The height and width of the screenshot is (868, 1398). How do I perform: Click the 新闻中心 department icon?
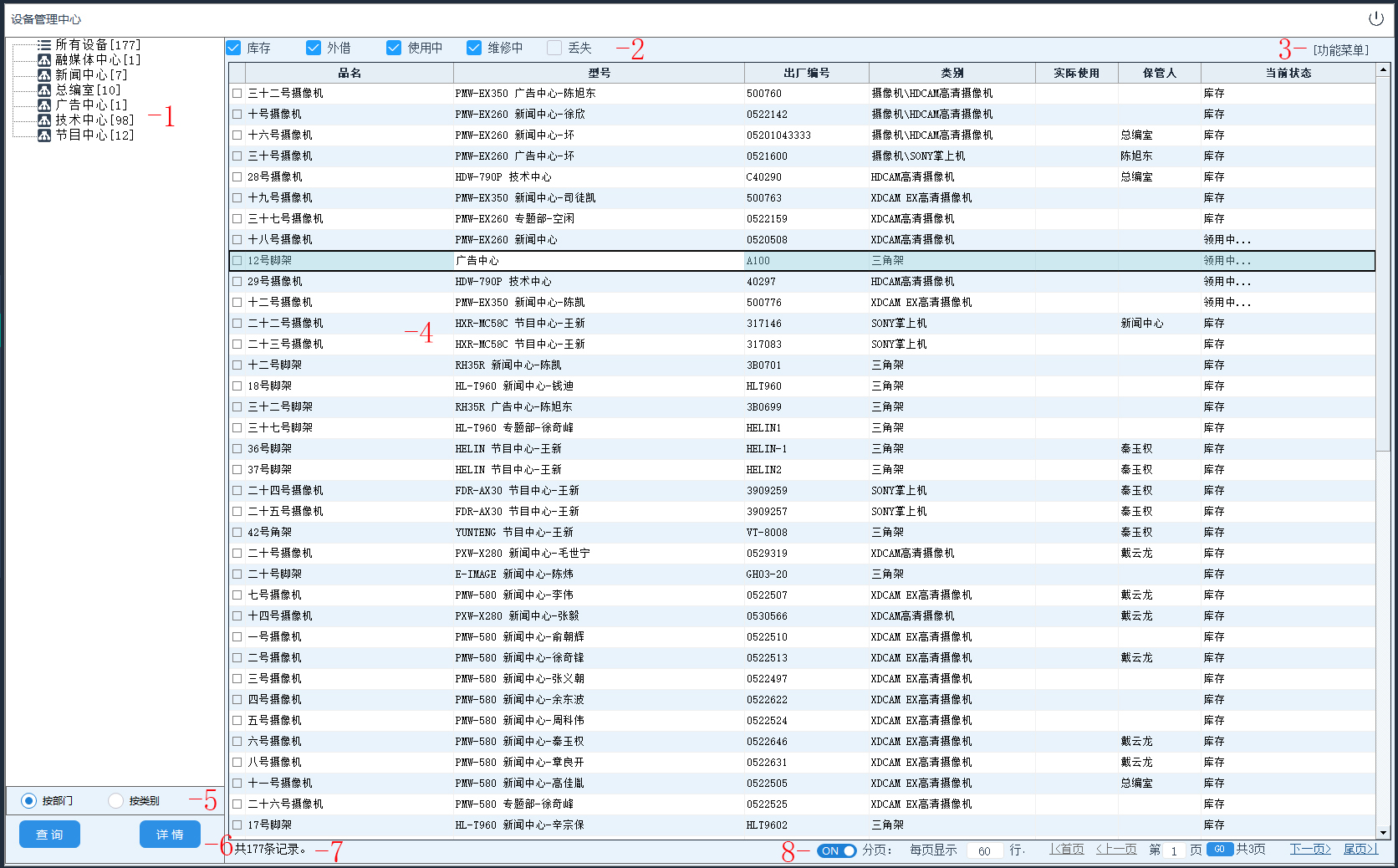tap(44, 75)
